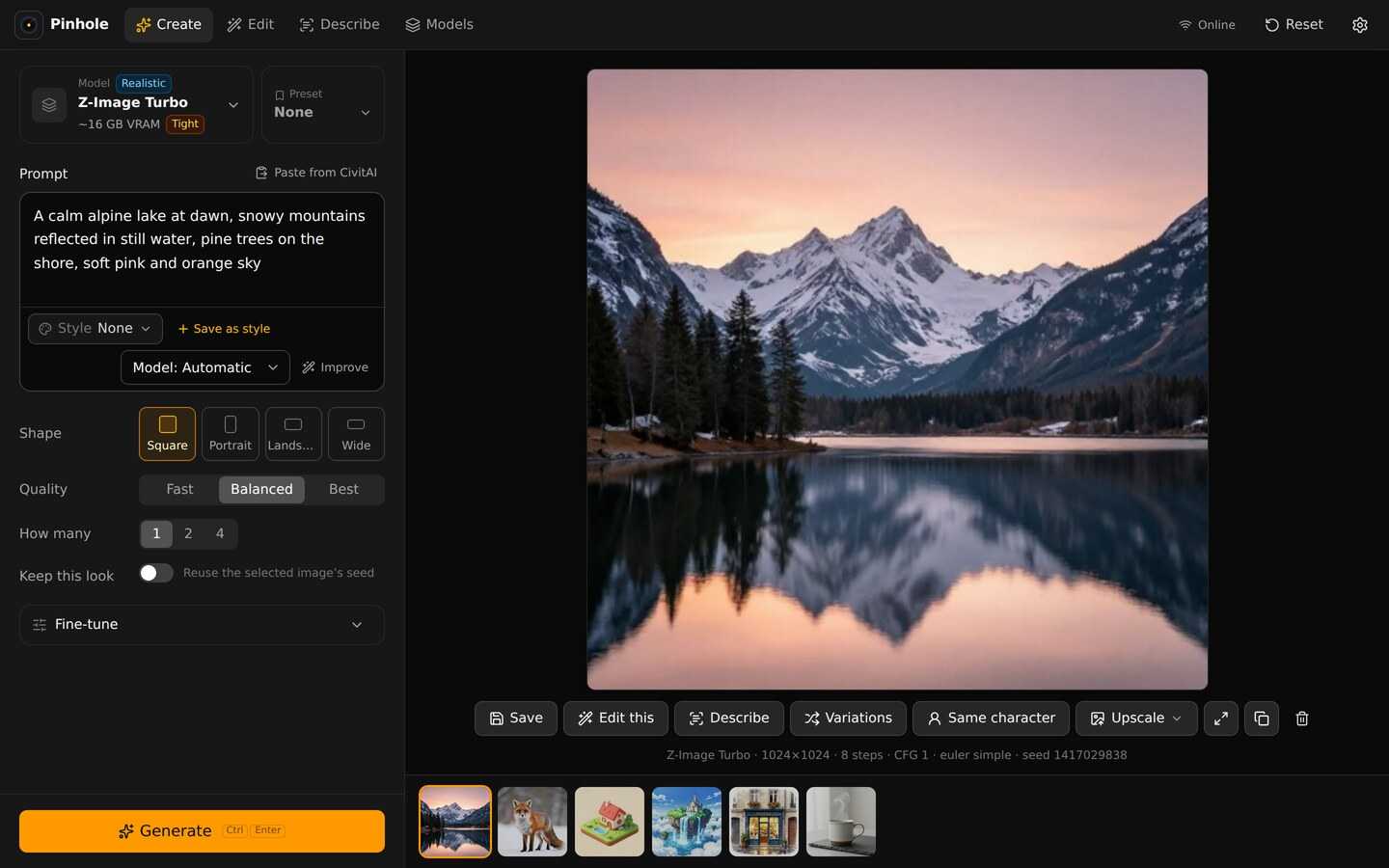1389x868 pixels.
Task: Select the Square shape option
Action: click(x=167, y=434)
